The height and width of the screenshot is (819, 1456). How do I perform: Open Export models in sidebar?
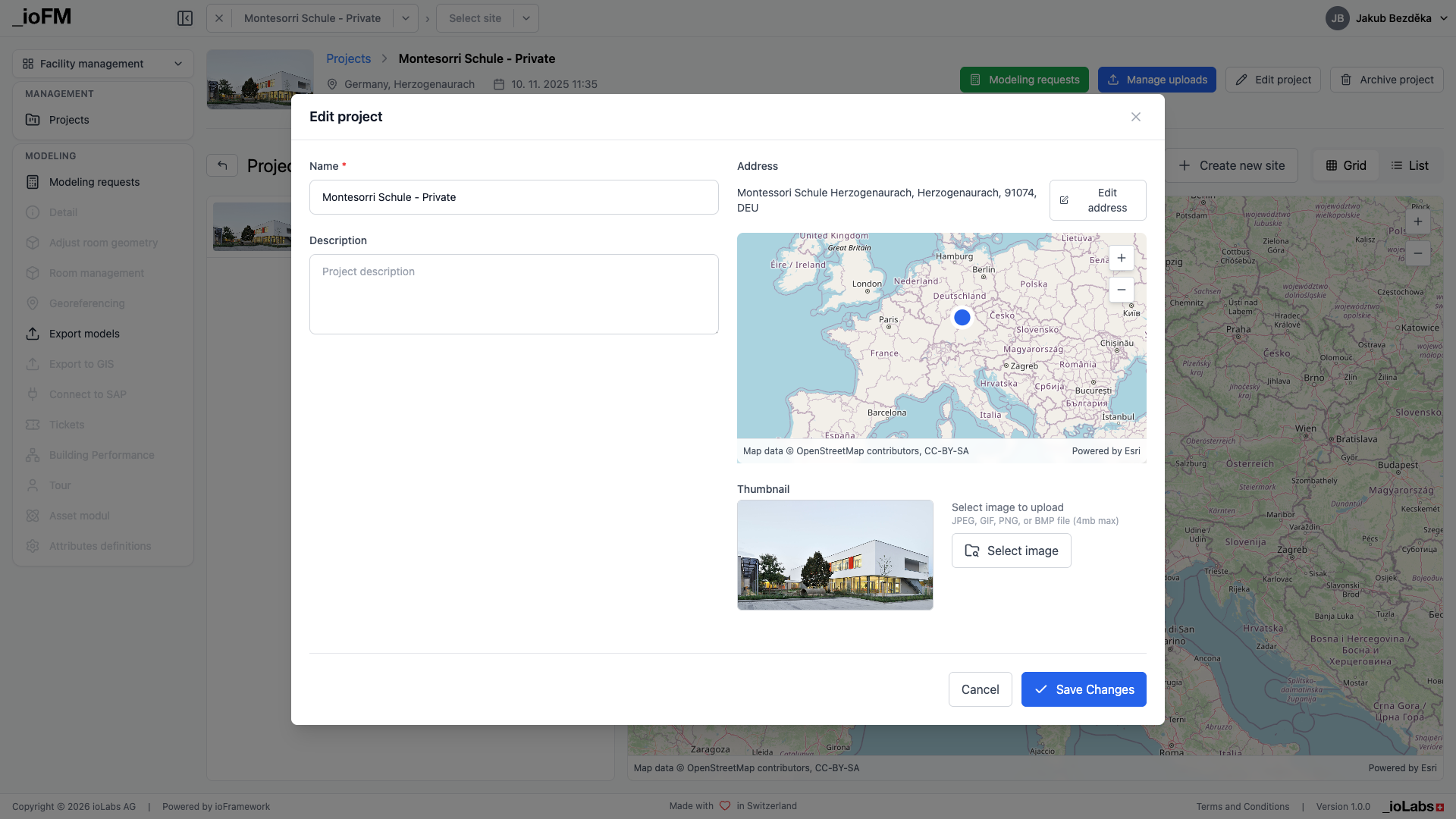click(84, 334)
